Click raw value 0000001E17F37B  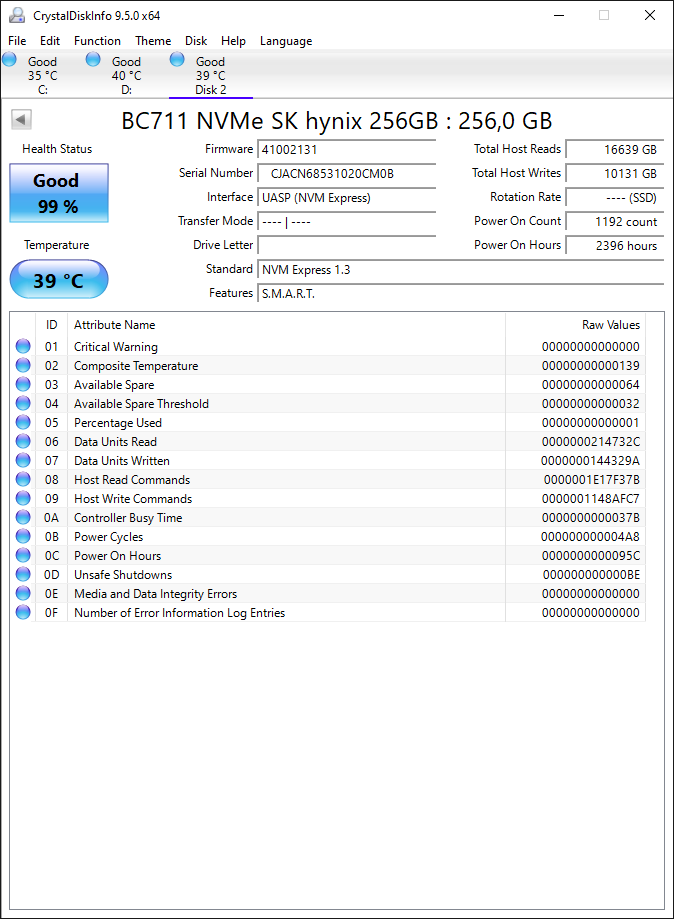[592, 480]
